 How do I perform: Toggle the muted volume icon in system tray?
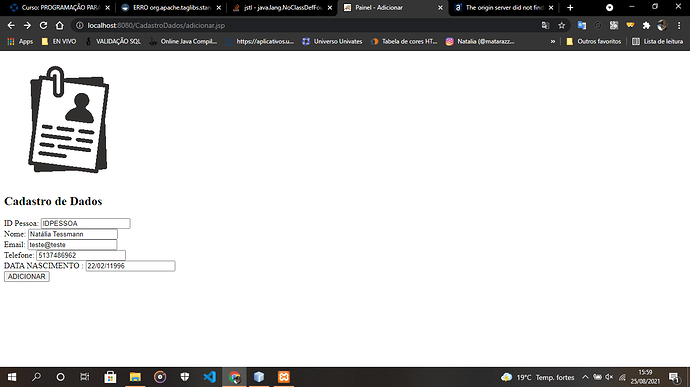point(609,377)
